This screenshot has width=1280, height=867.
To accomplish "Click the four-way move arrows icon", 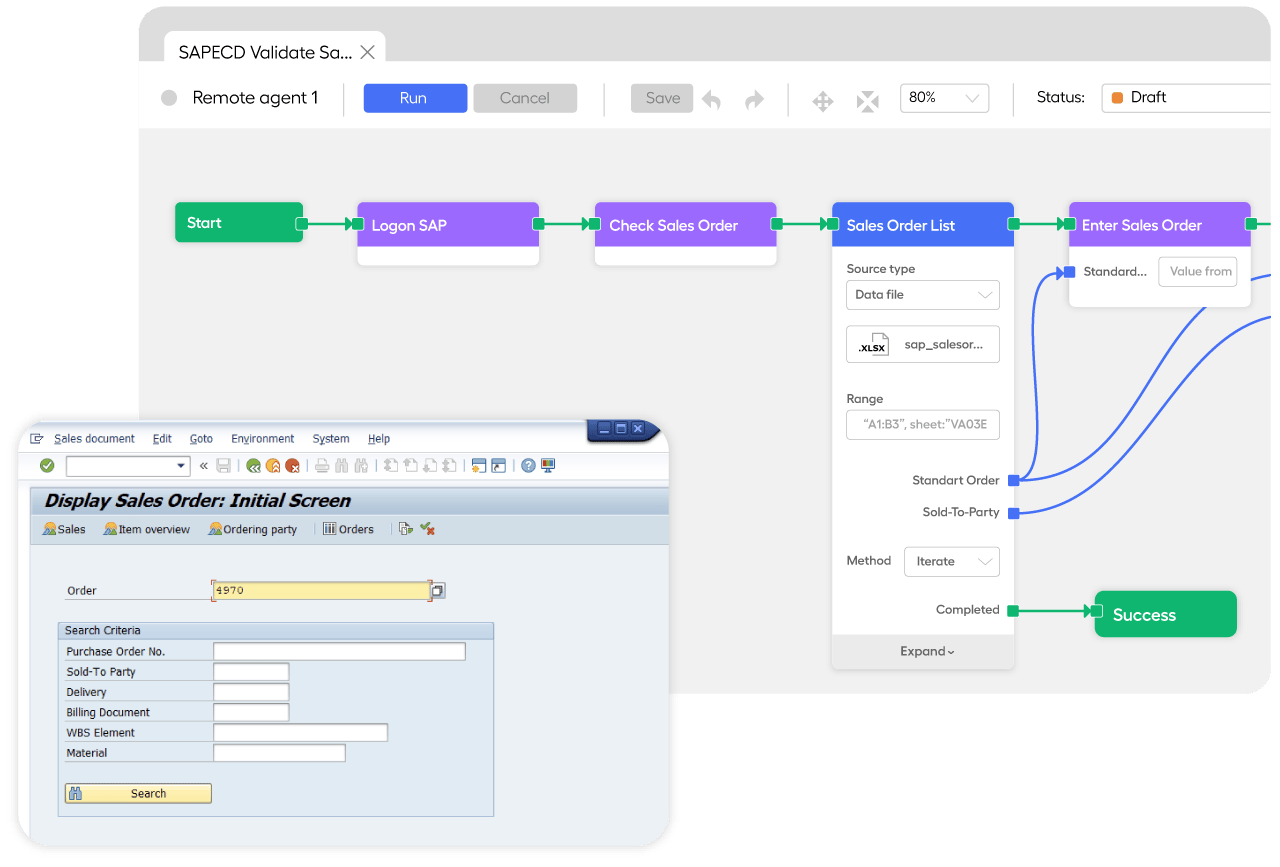I will point(823,101).
